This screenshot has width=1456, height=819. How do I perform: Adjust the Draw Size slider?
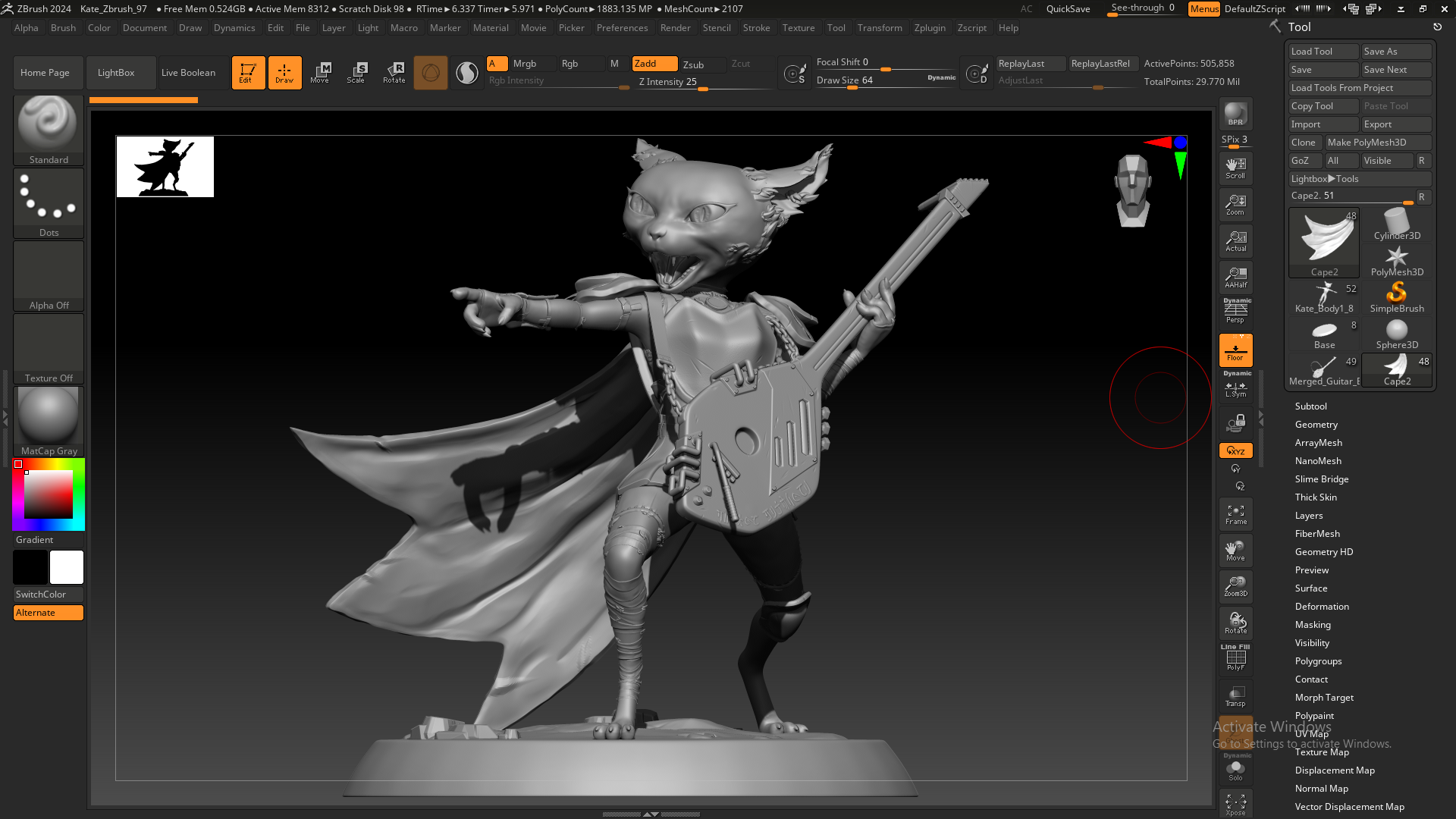pos(886,81)
